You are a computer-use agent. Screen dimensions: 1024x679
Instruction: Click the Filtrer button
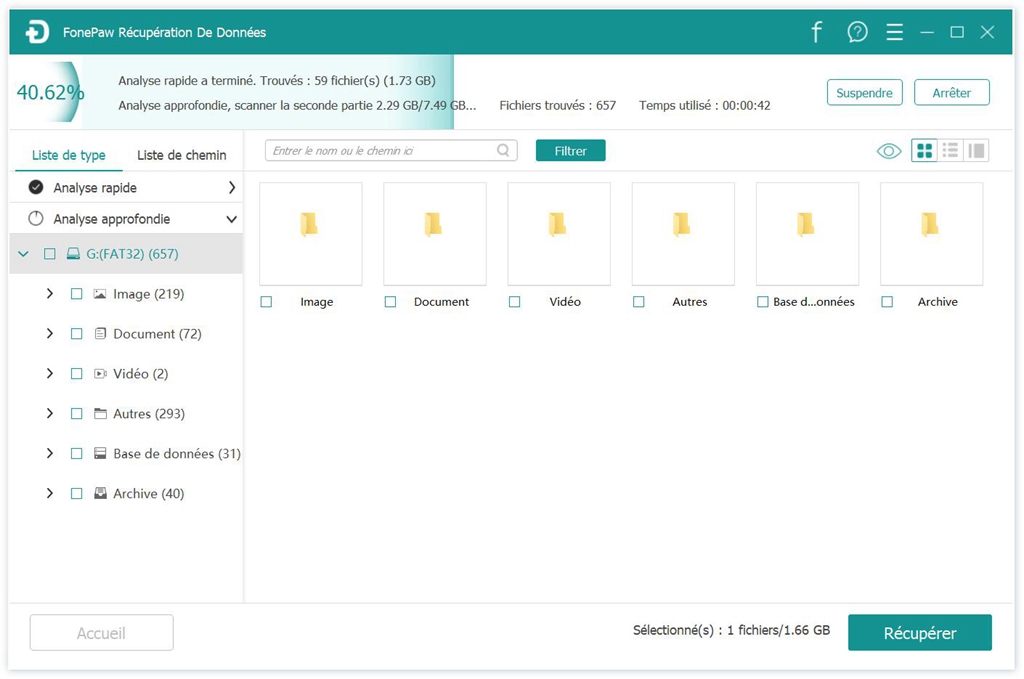[570, 151]
